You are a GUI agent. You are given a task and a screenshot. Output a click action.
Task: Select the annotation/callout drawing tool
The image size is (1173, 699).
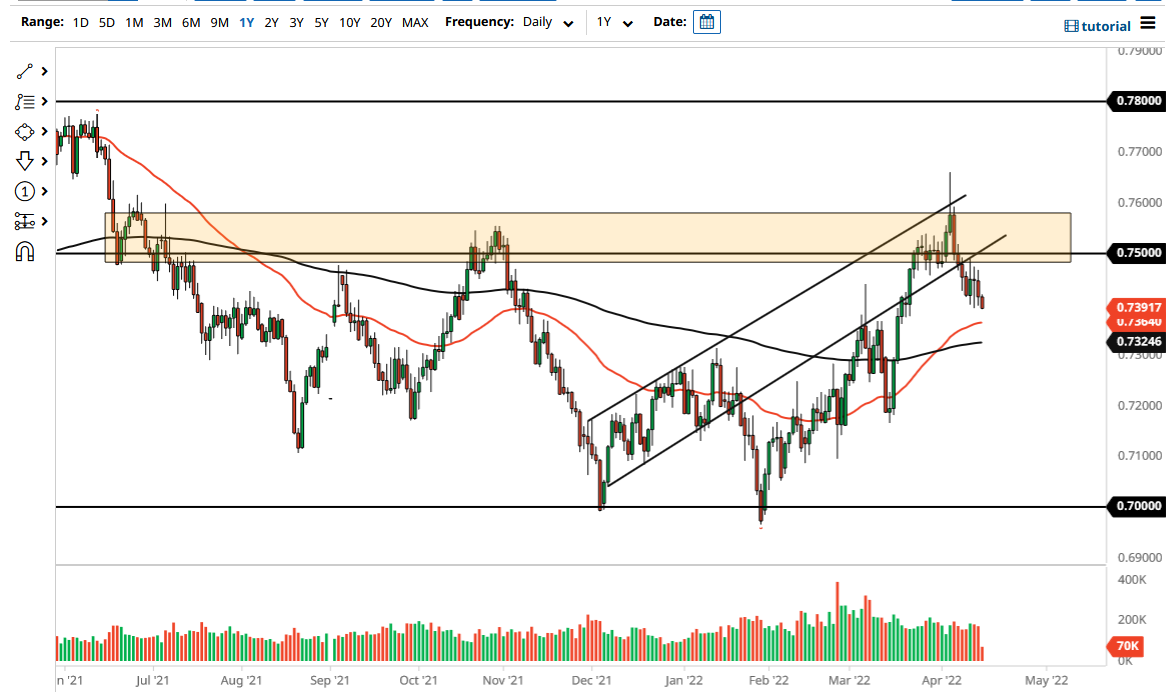22,101
